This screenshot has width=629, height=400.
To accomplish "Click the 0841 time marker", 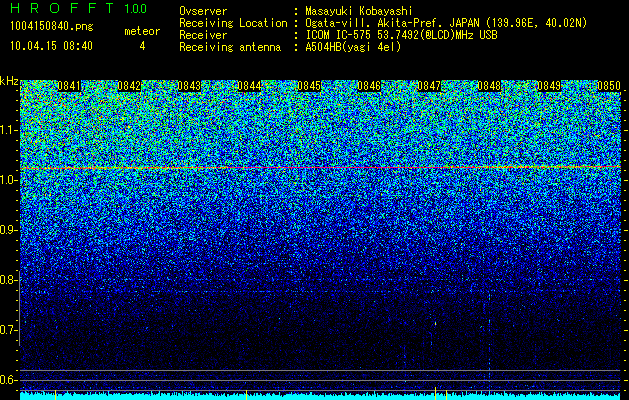I will point(69,86).
